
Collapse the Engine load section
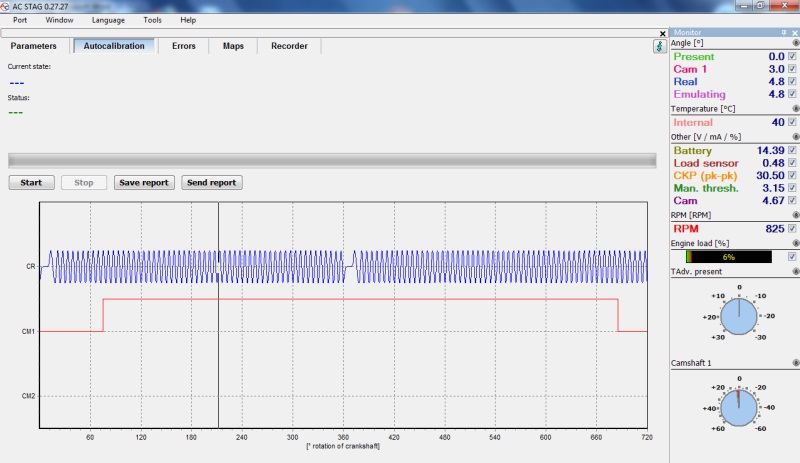[795, 243]
